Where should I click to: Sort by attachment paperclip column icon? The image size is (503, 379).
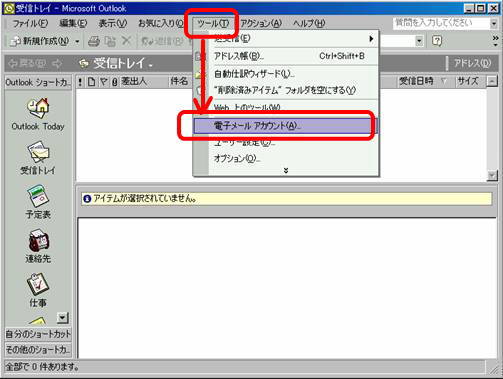(x=114, y=82)
